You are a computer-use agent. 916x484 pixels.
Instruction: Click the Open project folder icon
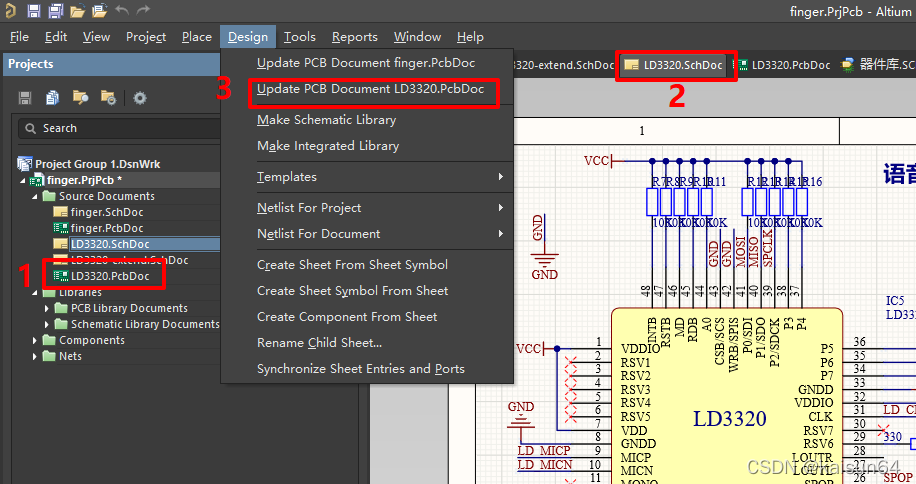click(x=99, y=10)
